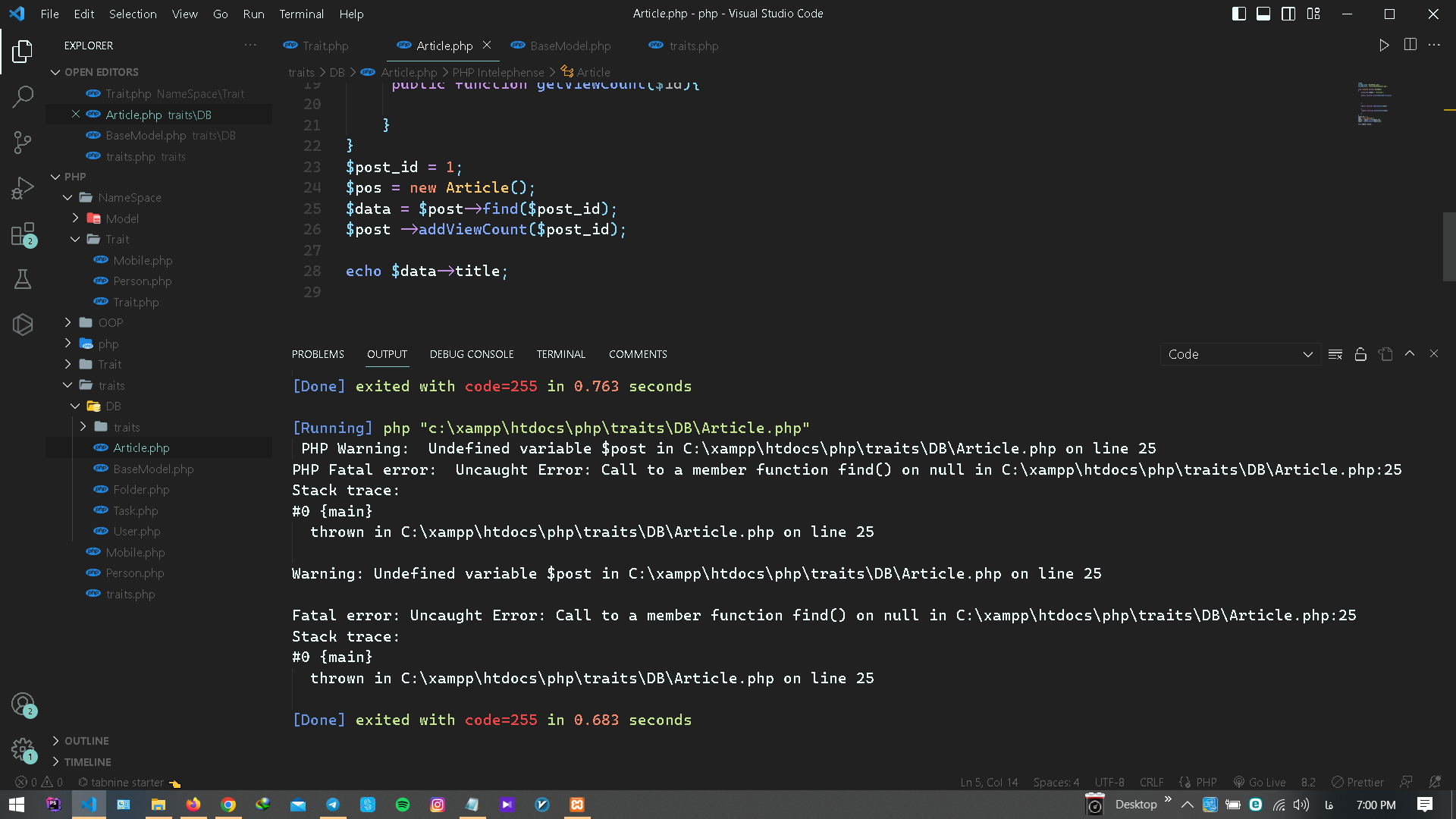Open the Selection menu
Image resolution: width=1456 pixels, height=819 pixels.
pos(133,14)
